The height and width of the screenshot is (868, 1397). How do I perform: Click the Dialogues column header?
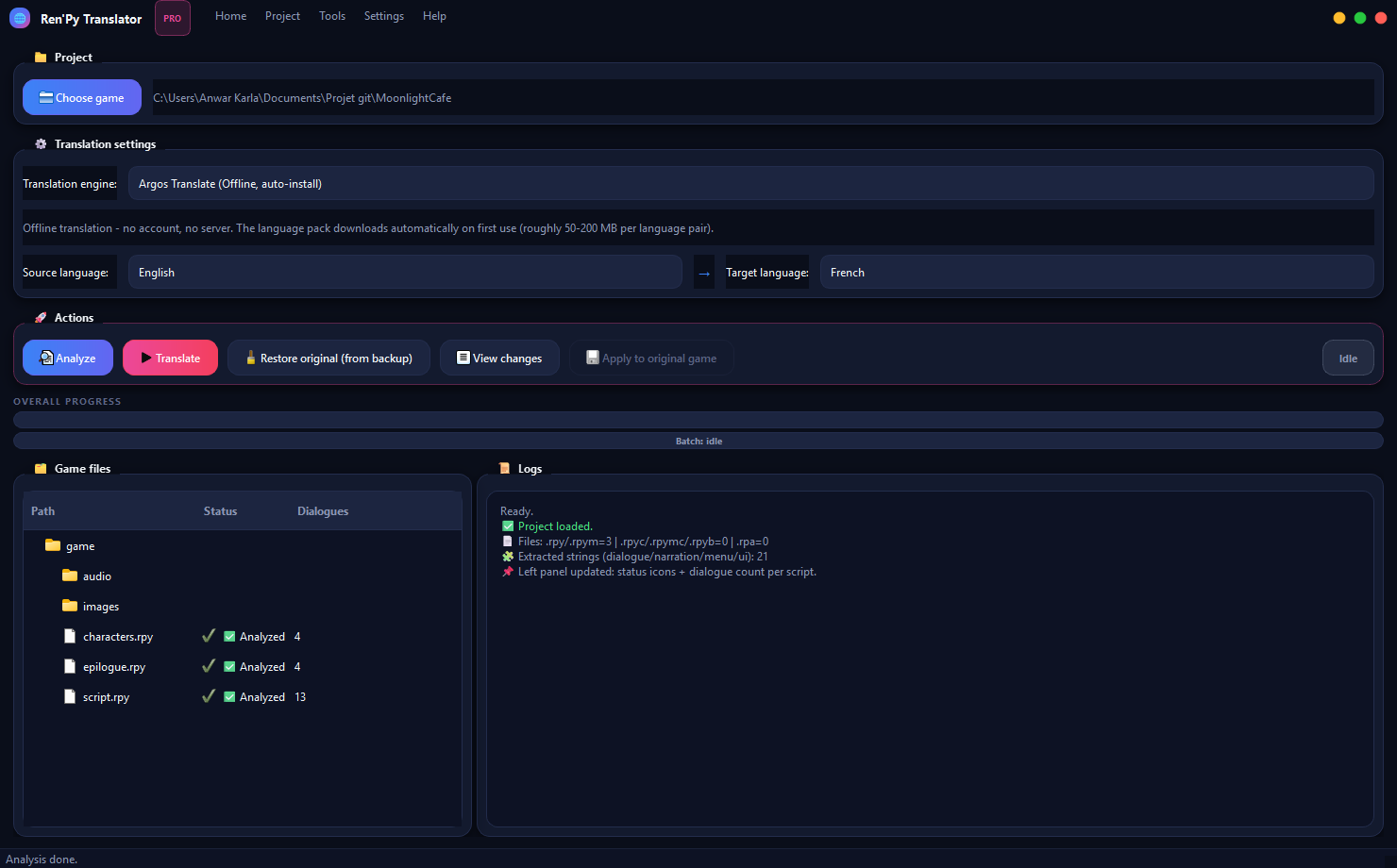[x=323, y=510]
